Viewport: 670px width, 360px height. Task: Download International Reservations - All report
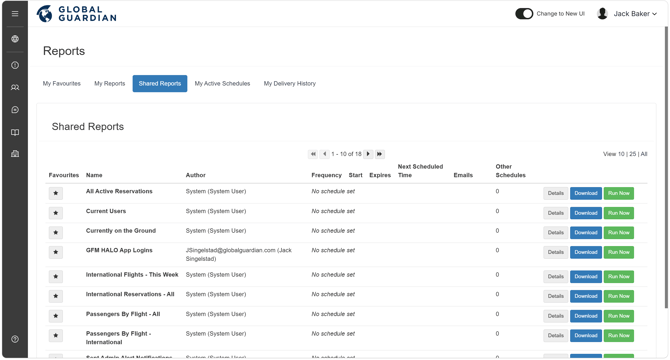[x=586, y=296]
